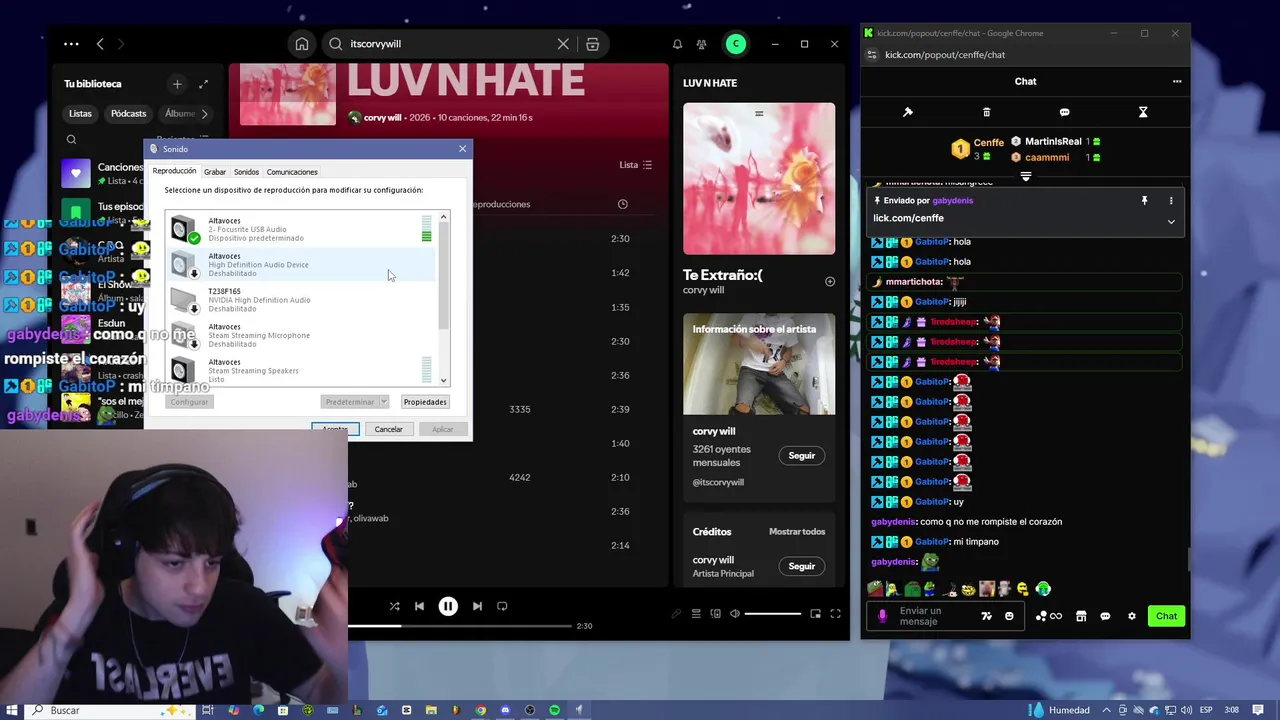Image resolution: width=1280 pixels, height=720 pixels.
Task: Expand the pinned message chevron
Action: (1171, 222)
